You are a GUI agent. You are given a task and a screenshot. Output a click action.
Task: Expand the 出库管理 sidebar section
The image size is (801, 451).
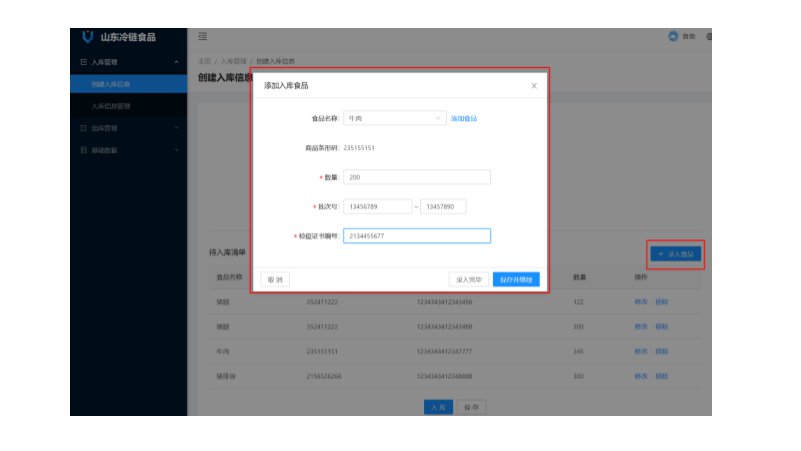177,128
